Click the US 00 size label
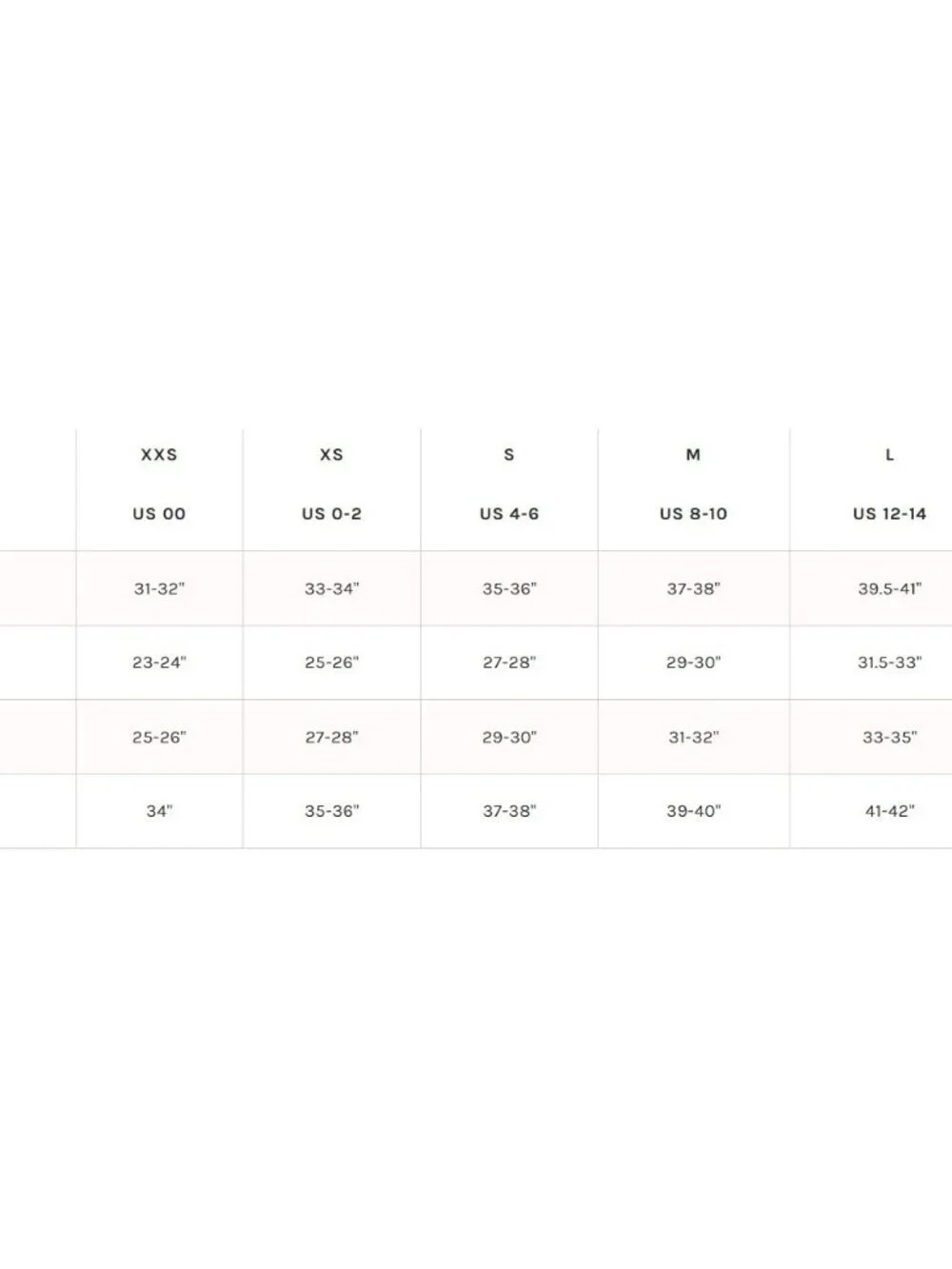The image size is (952, 1269). (x=159, y=514)
